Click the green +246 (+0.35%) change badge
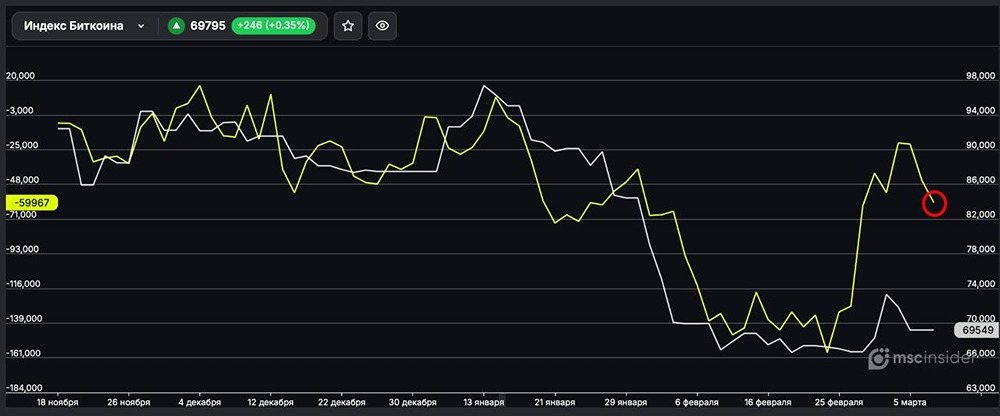This screenshot has height=416, width=1000. tap(272, 27)
